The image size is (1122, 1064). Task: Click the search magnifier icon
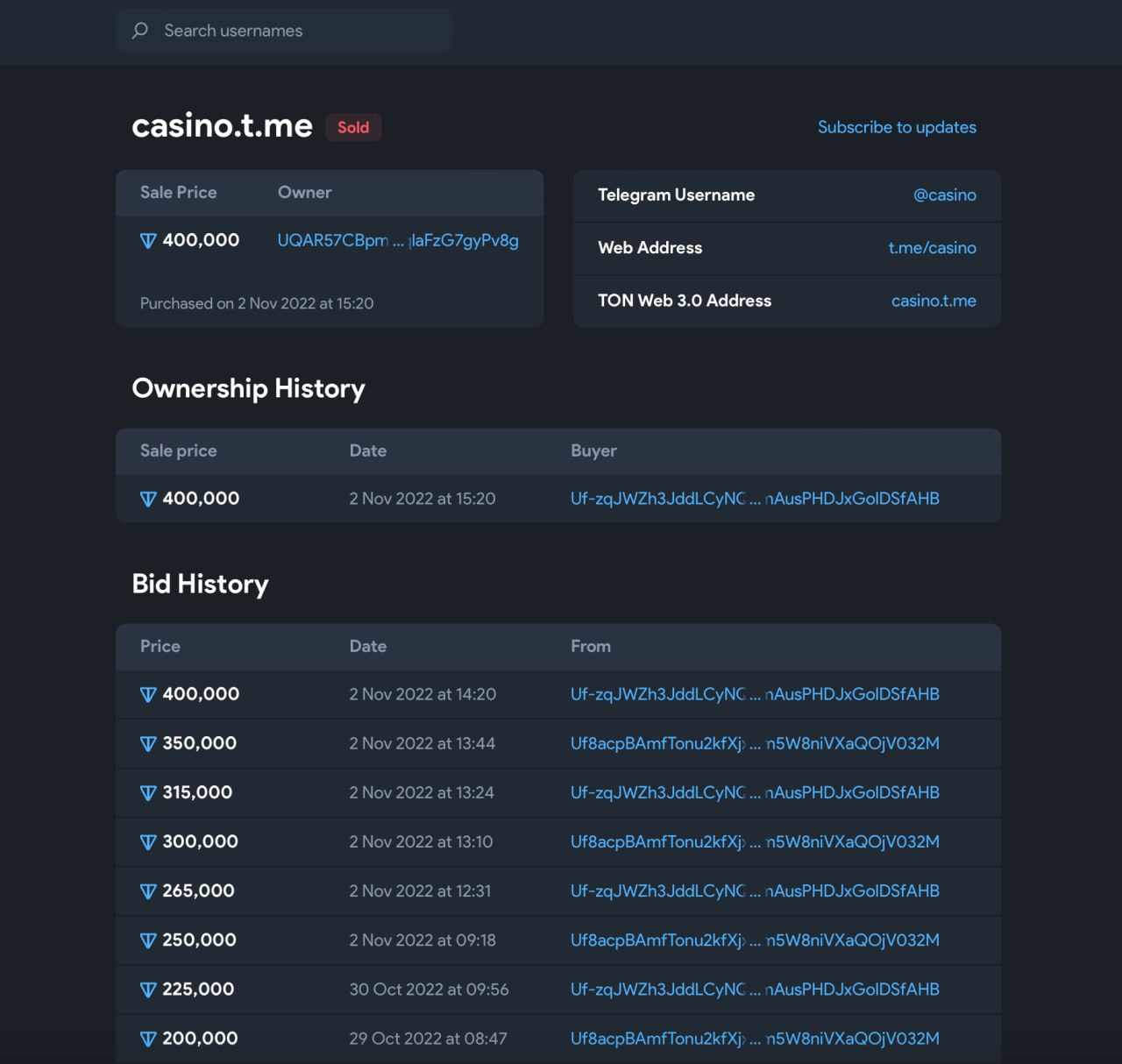139,31
